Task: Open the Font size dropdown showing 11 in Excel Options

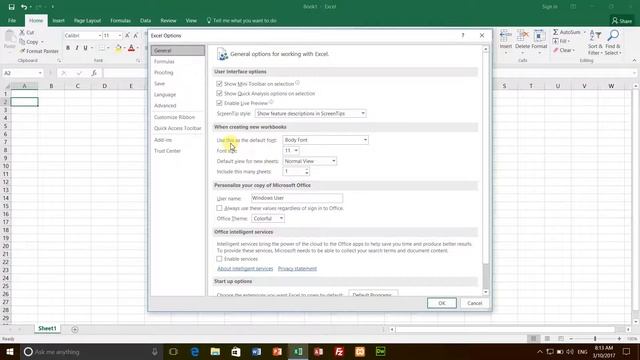Action: pos(291,151)
